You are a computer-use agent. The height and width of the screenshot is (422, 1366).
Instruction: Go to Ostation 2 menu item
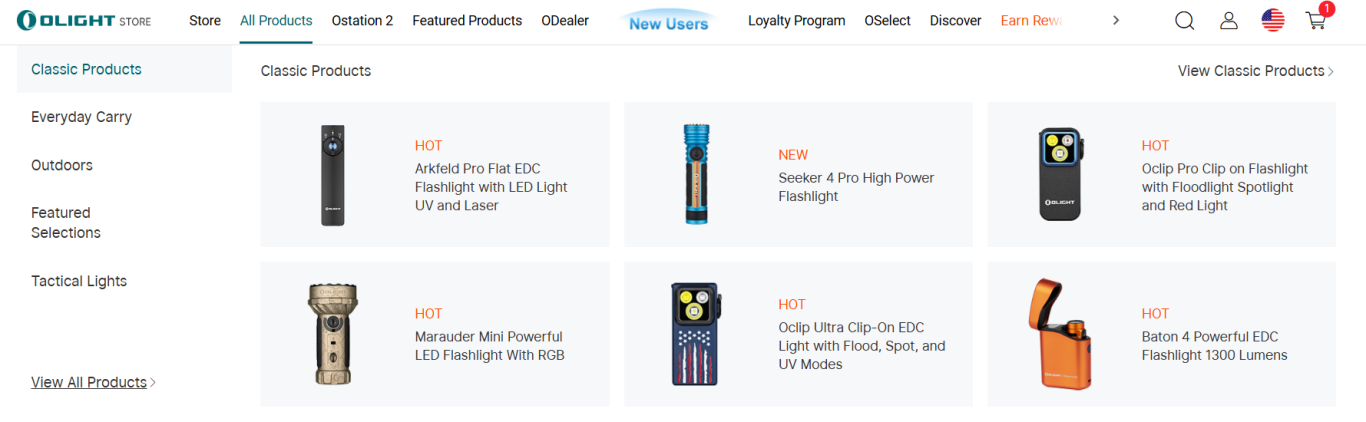(362, 20)
